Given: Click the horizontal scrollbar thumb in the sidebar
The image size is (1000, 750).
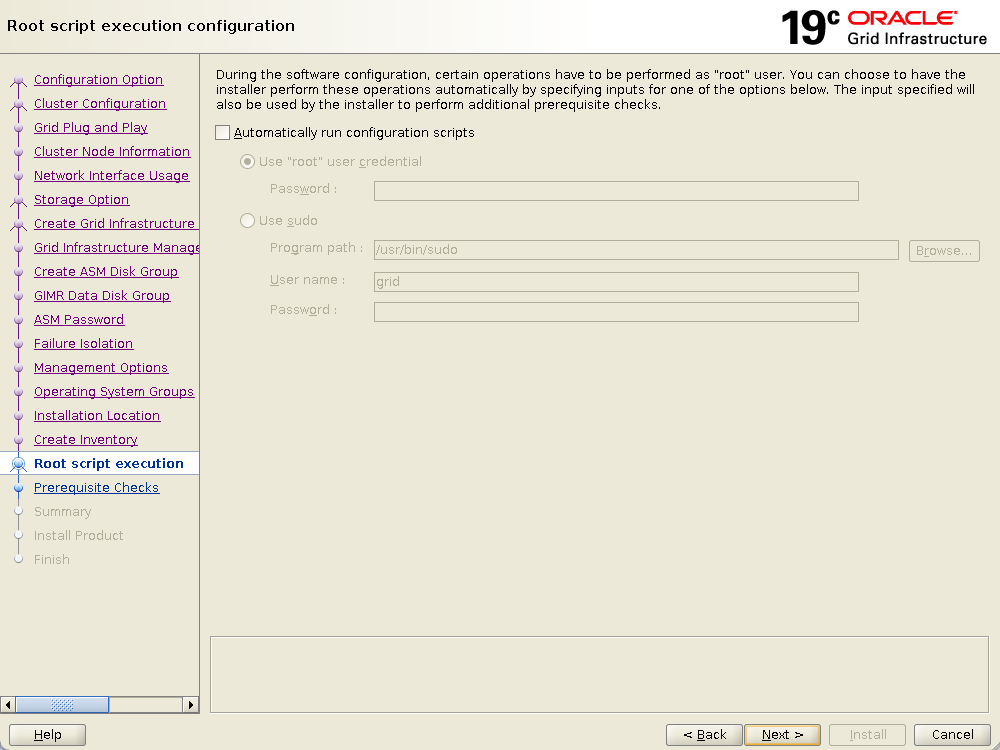Looking at the screenshot, I should 62,705.
